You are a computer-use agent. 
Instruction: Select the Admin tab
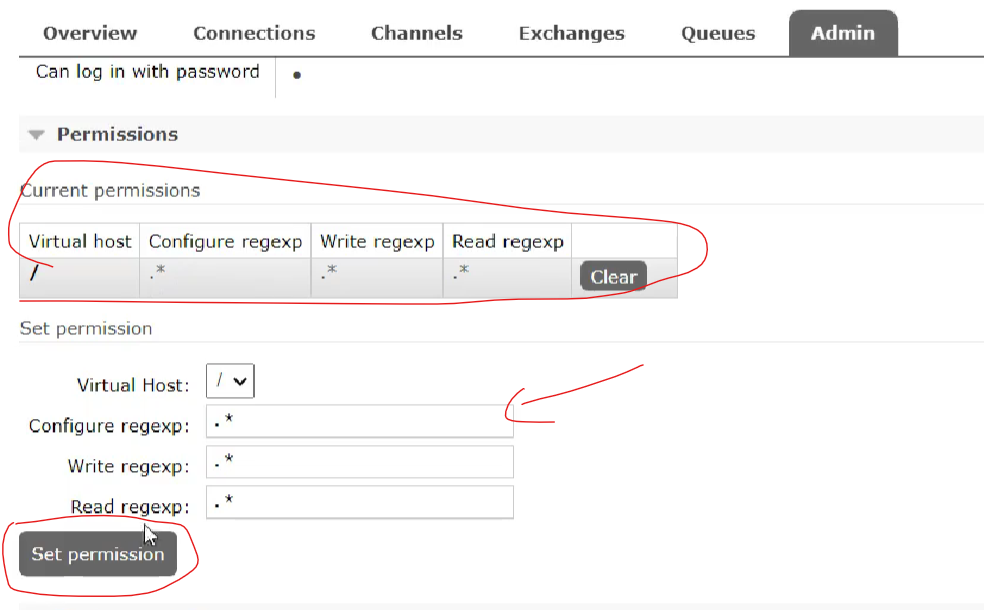point(843,33)
